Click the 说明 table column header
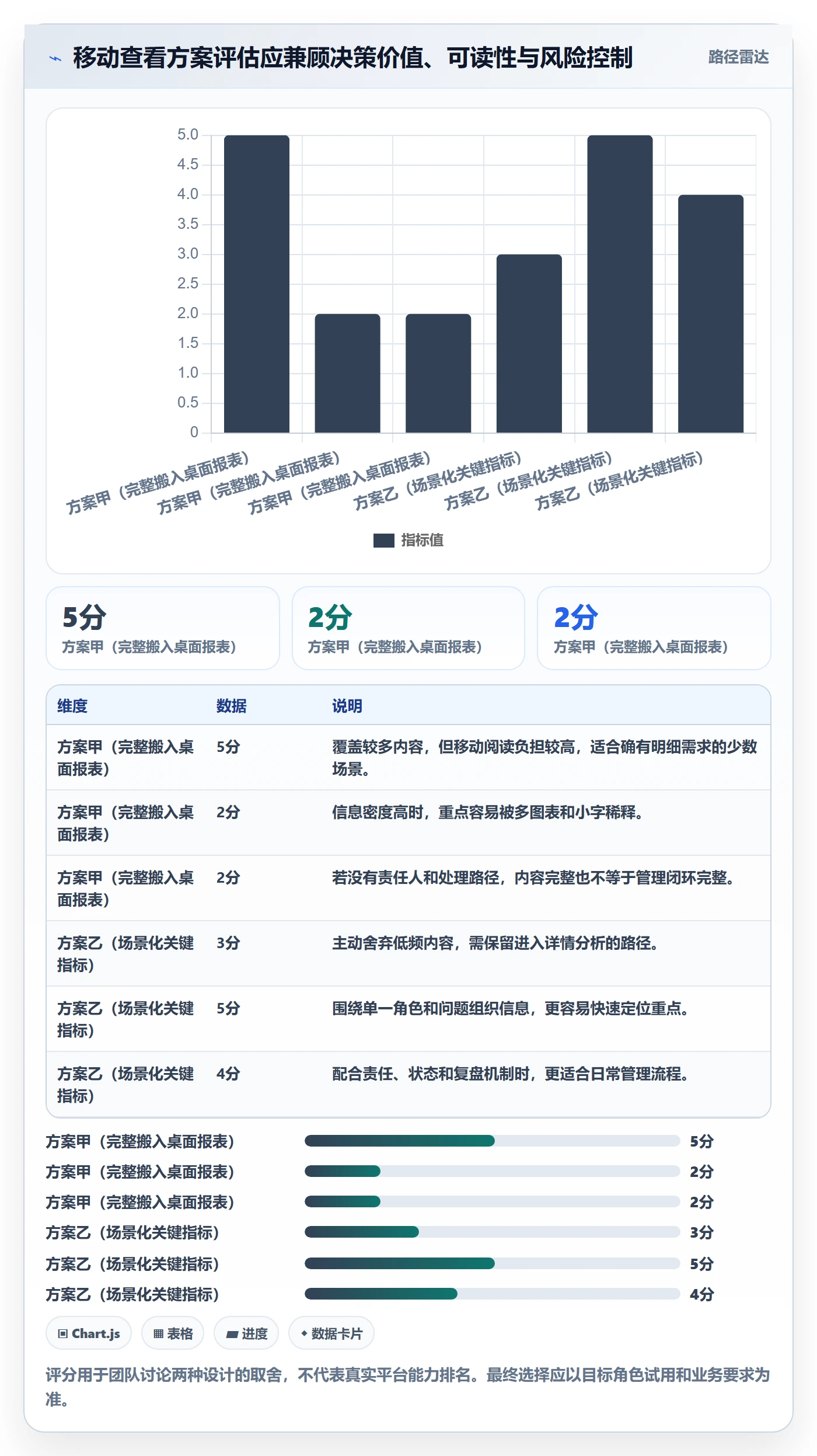Viewport: 817px width, 1456px height. click(x=347, y=706)
